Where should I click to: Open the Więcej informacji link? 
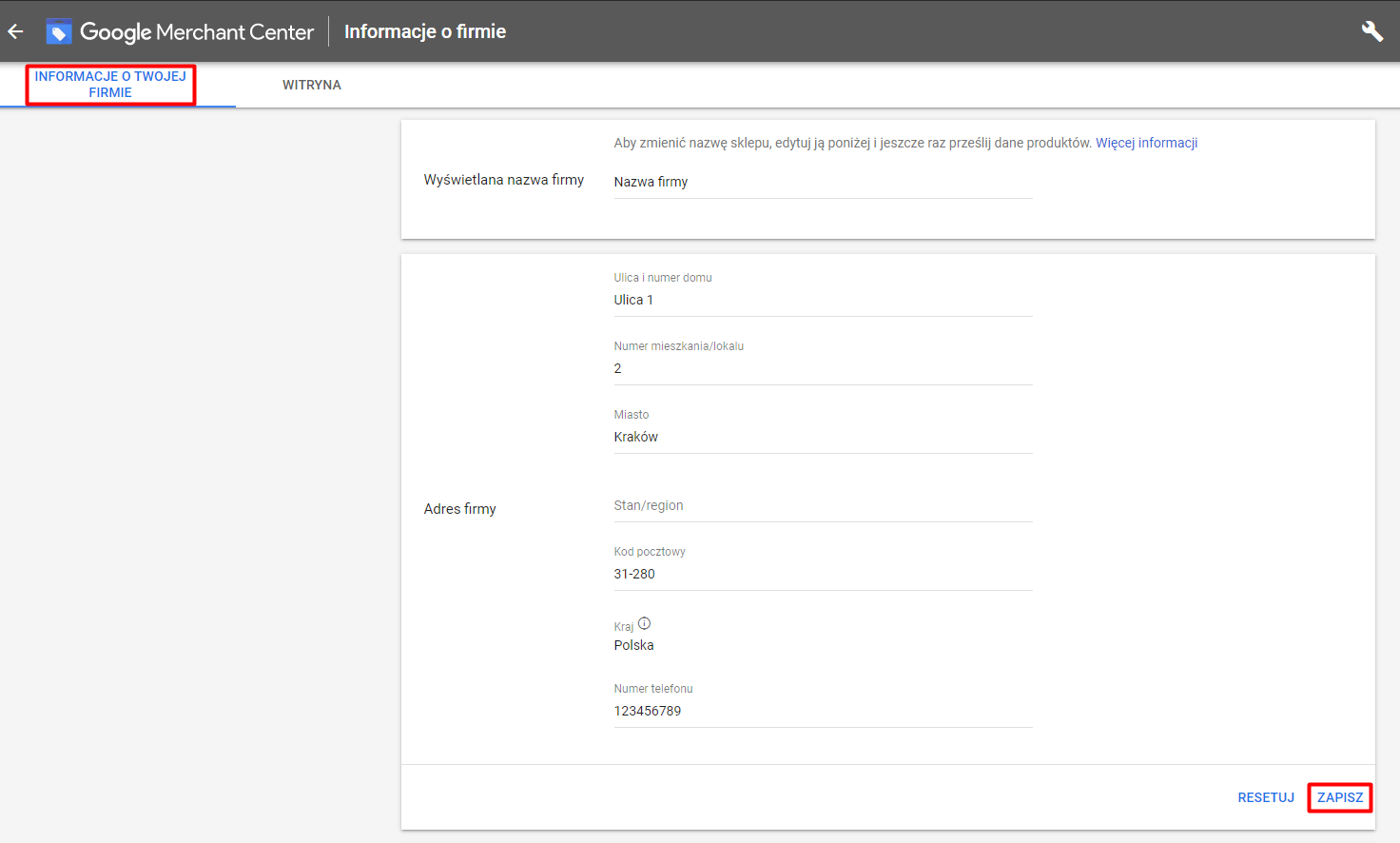click(x=1146, y=143)
